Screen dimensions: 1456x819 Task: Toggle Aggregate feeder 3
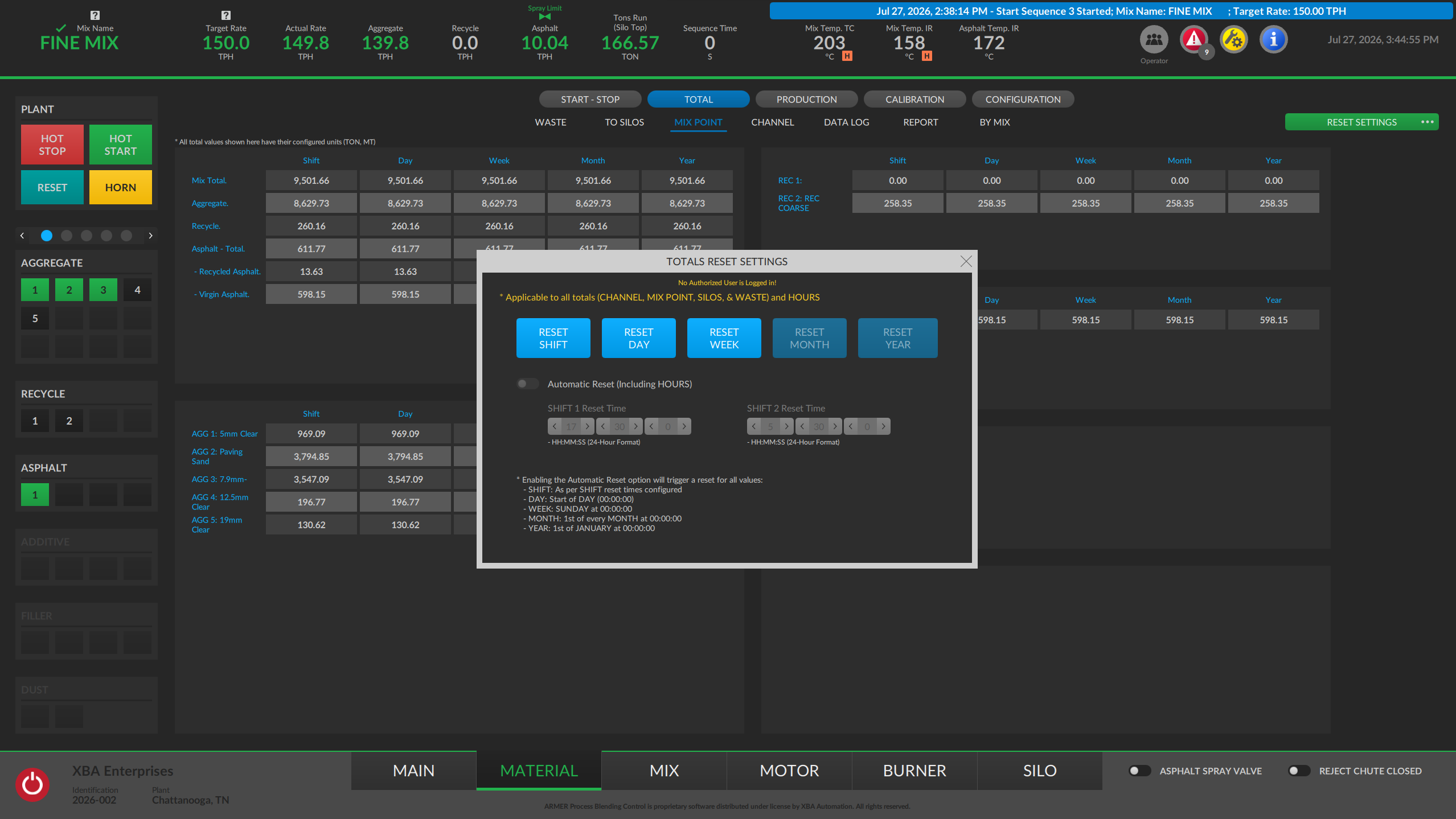tap(104, 290)
